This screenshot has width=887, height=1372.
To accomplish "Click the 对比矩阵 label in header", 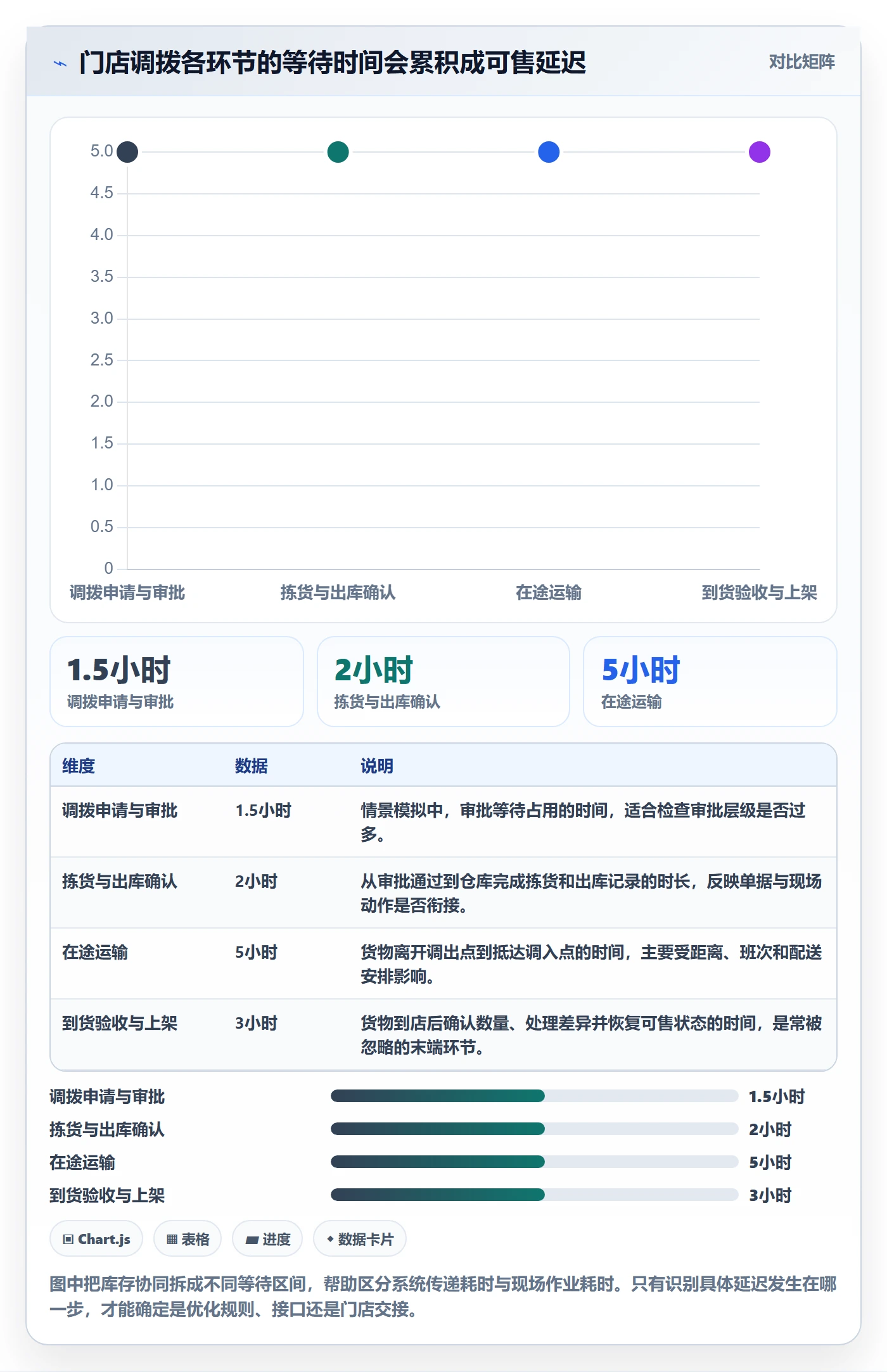I will point(801,61).
